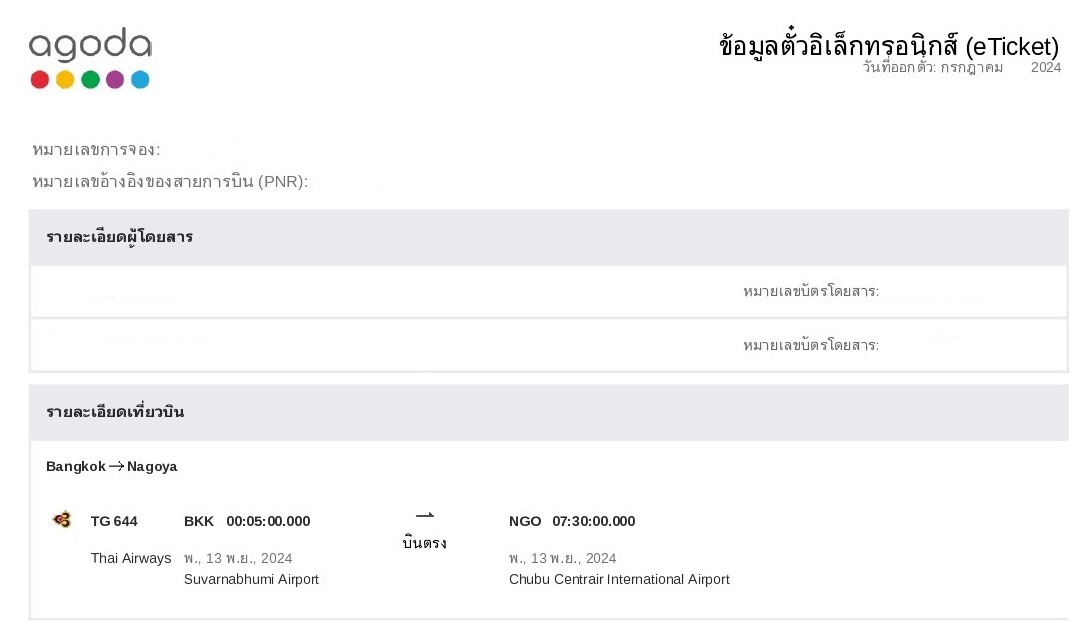Click the arrow above บินตรง
This screenshot has height=629, width=1077.
(425, 515)
